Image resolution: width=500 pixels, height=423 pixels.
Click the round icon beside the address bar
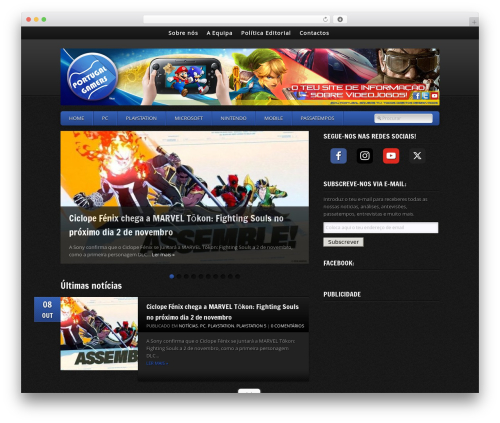point(340,19)
